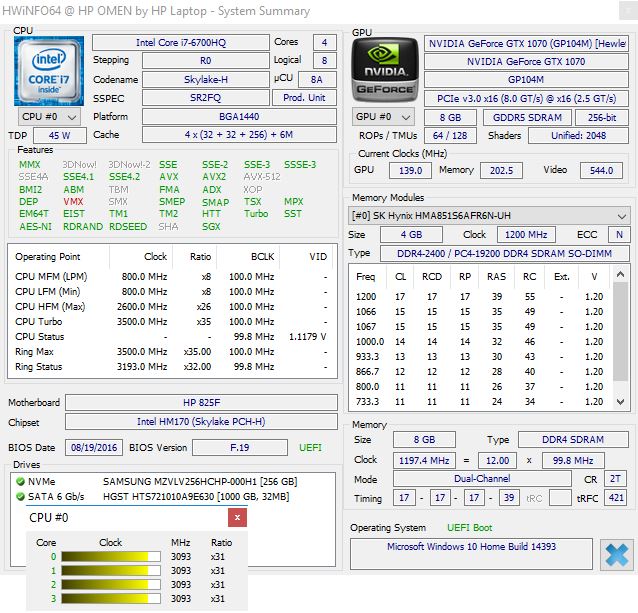The width and height of the screenshot is (638, 613).
Task: Click the 1.1179 V VID value
Action: (307, 337)
